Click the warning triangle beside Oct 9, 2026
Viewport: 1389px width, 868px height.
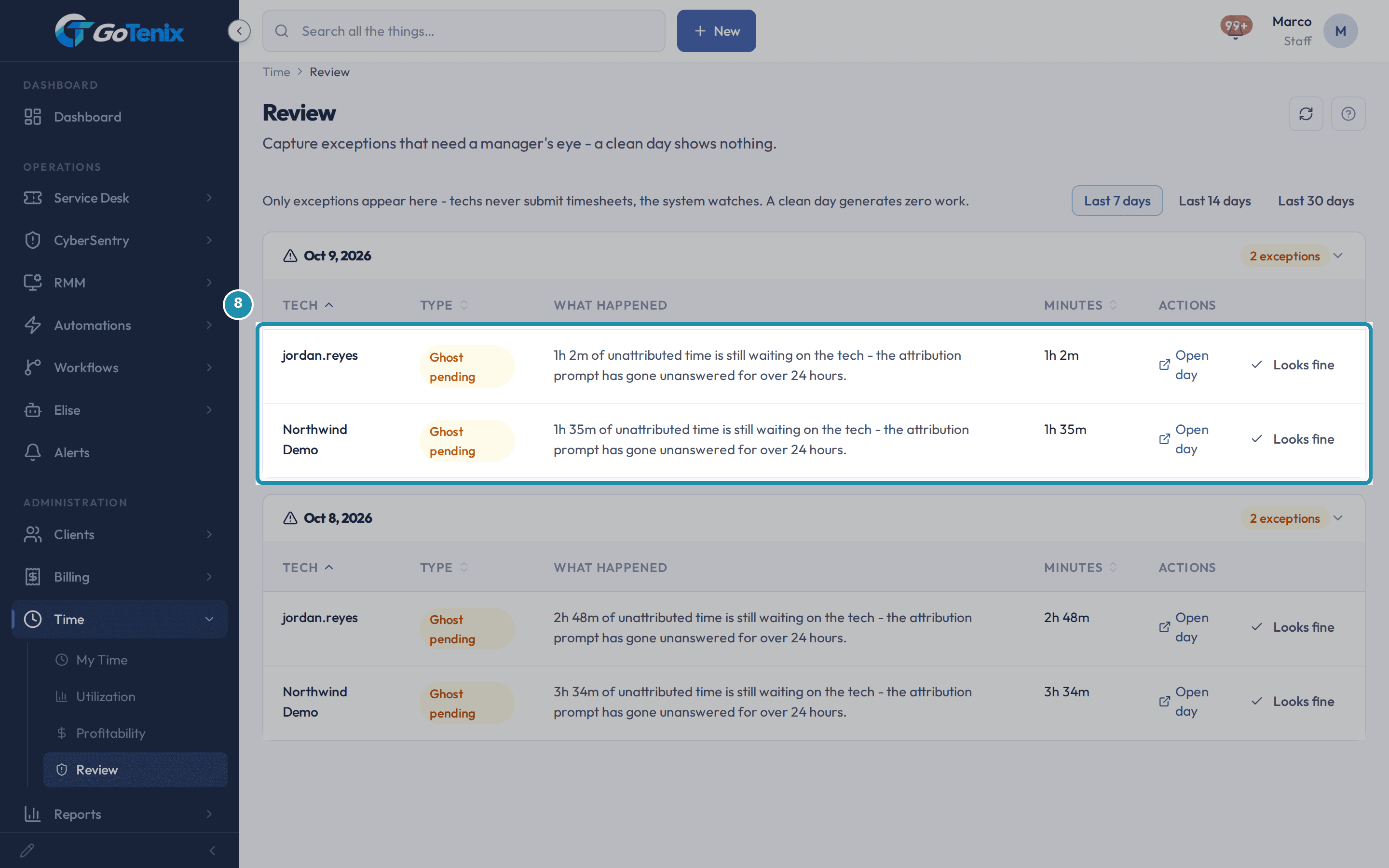click(290, 256)
